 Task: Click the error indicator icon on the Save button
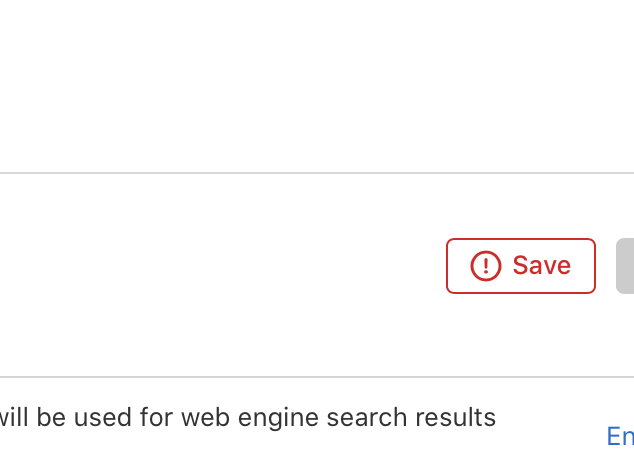(485, 266)
